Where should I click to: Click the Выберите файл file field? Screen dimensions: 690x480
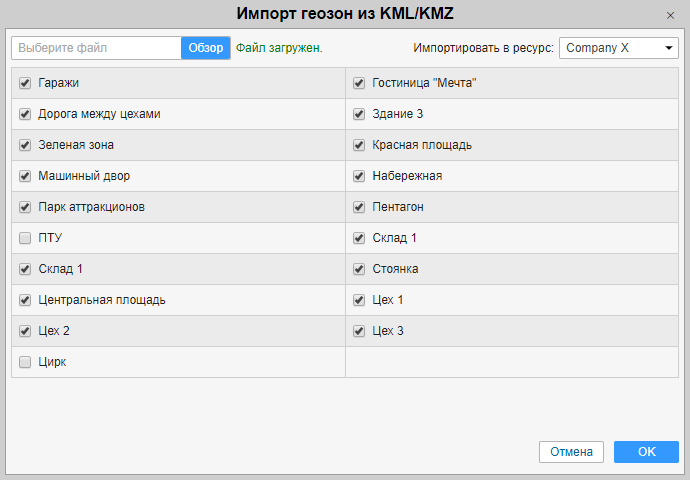(97, 48)
